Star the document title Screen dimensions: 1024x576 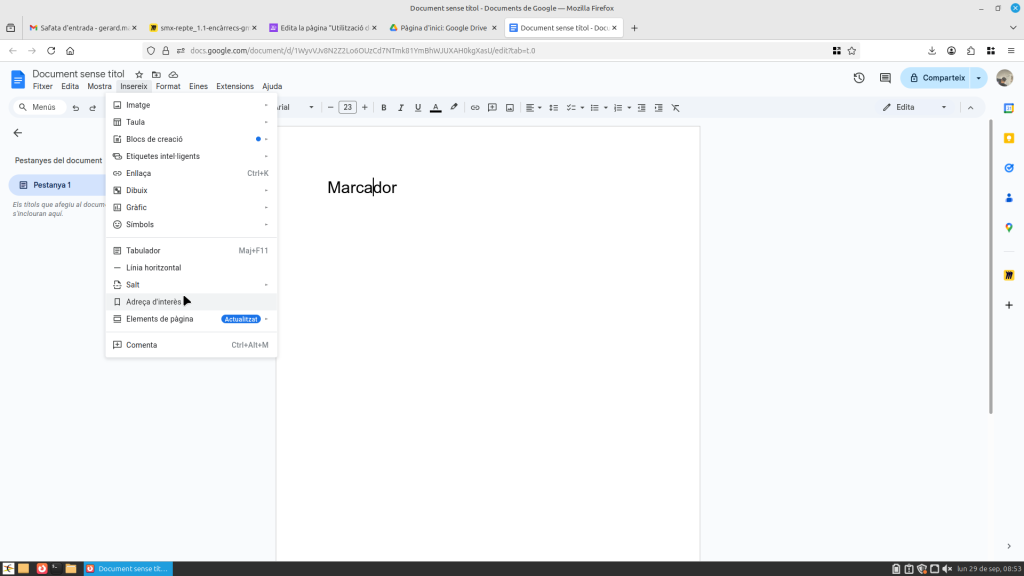(139, 75)
